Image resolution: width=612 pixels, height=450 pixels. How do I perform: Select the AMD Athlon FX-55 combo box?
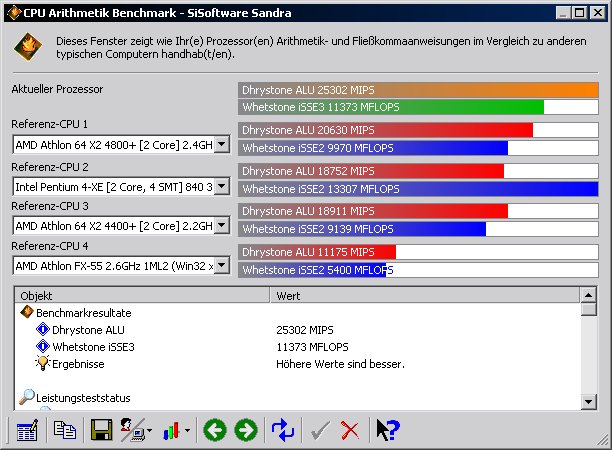click(x=121, y=266)
